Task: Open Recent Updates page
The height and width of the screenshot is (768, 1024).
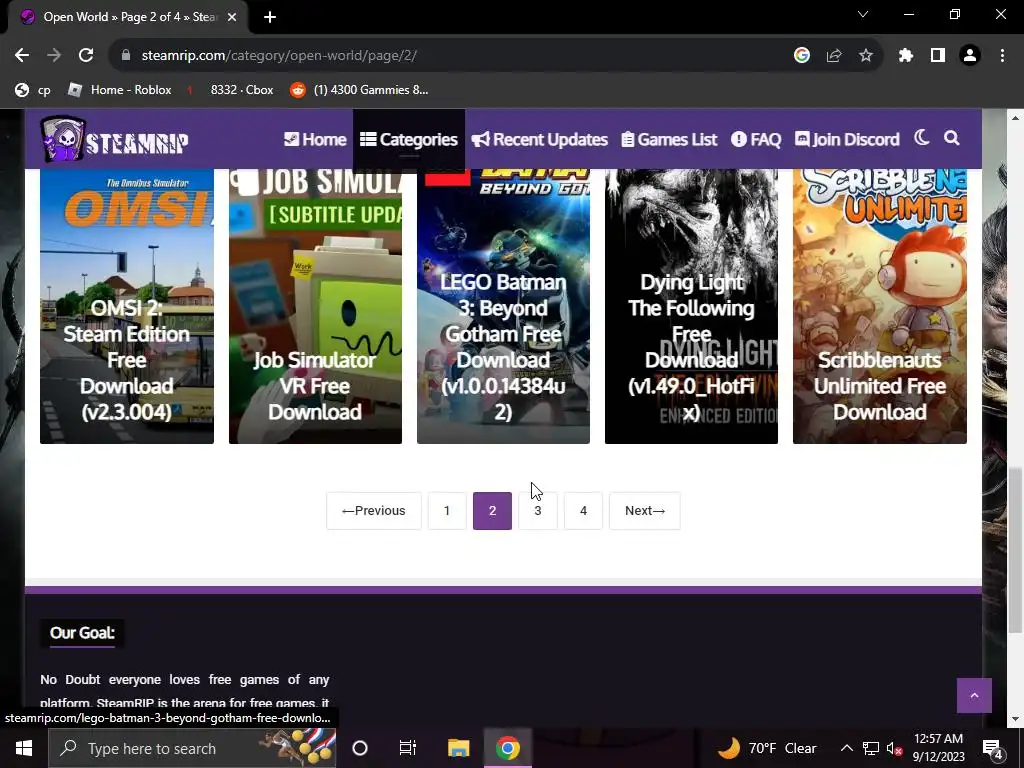Action: (x=539, y=139)
